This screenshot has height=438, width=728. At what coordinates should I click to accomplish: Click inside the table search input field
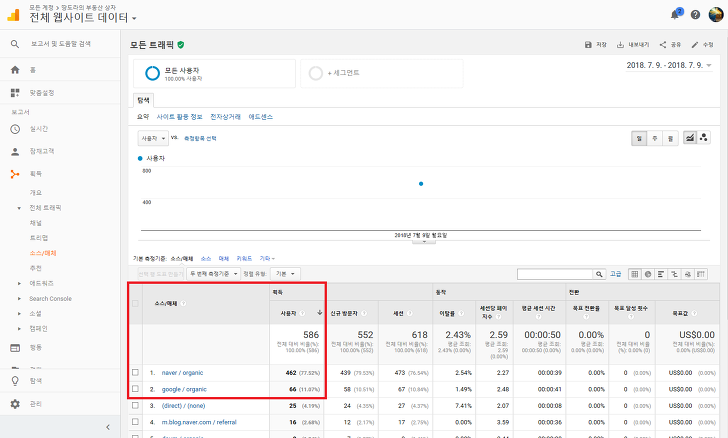555,274
